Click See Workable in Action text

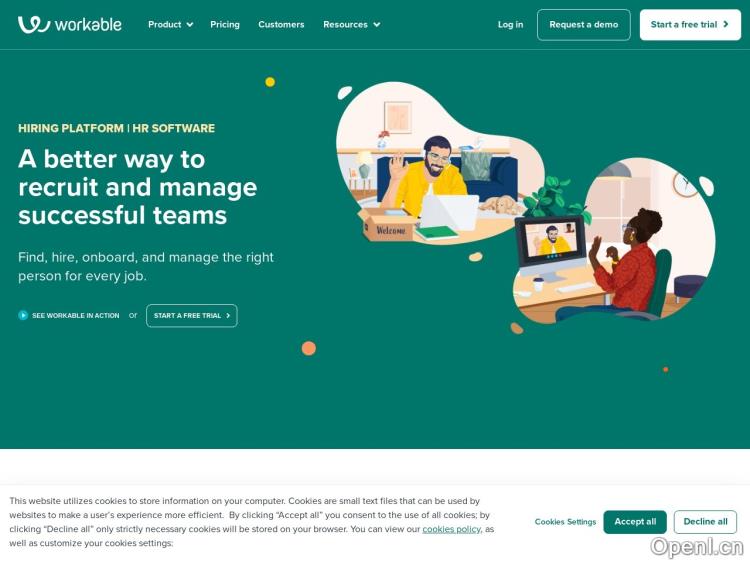pyautogui.click(x=76, y=316)
